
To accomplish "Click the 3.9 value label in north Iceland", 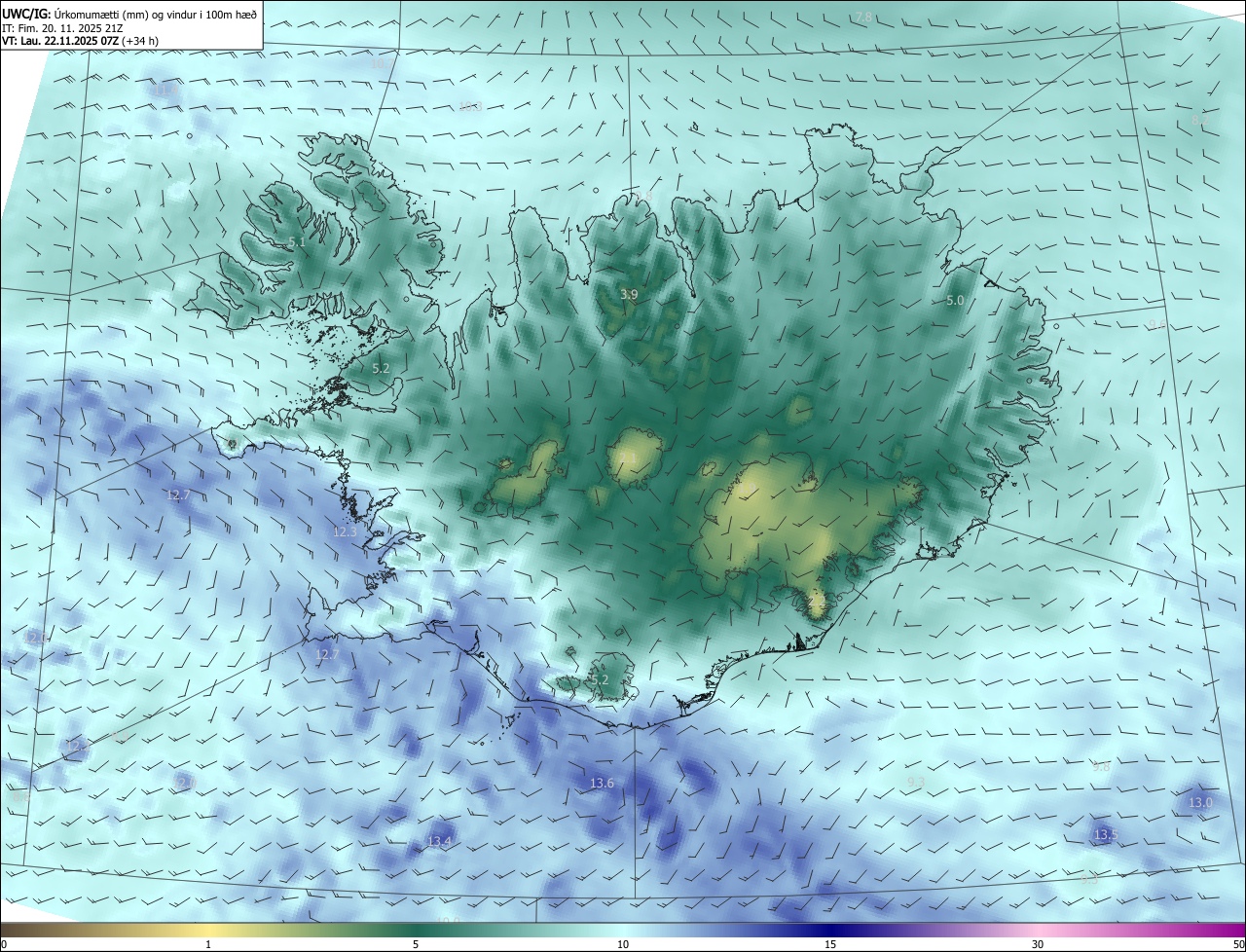I will (629, 294).
